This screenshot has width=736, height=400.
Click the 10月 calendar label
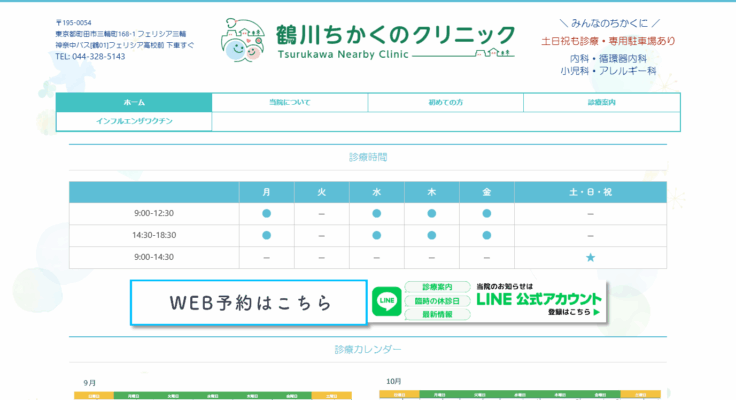point(394,381)
